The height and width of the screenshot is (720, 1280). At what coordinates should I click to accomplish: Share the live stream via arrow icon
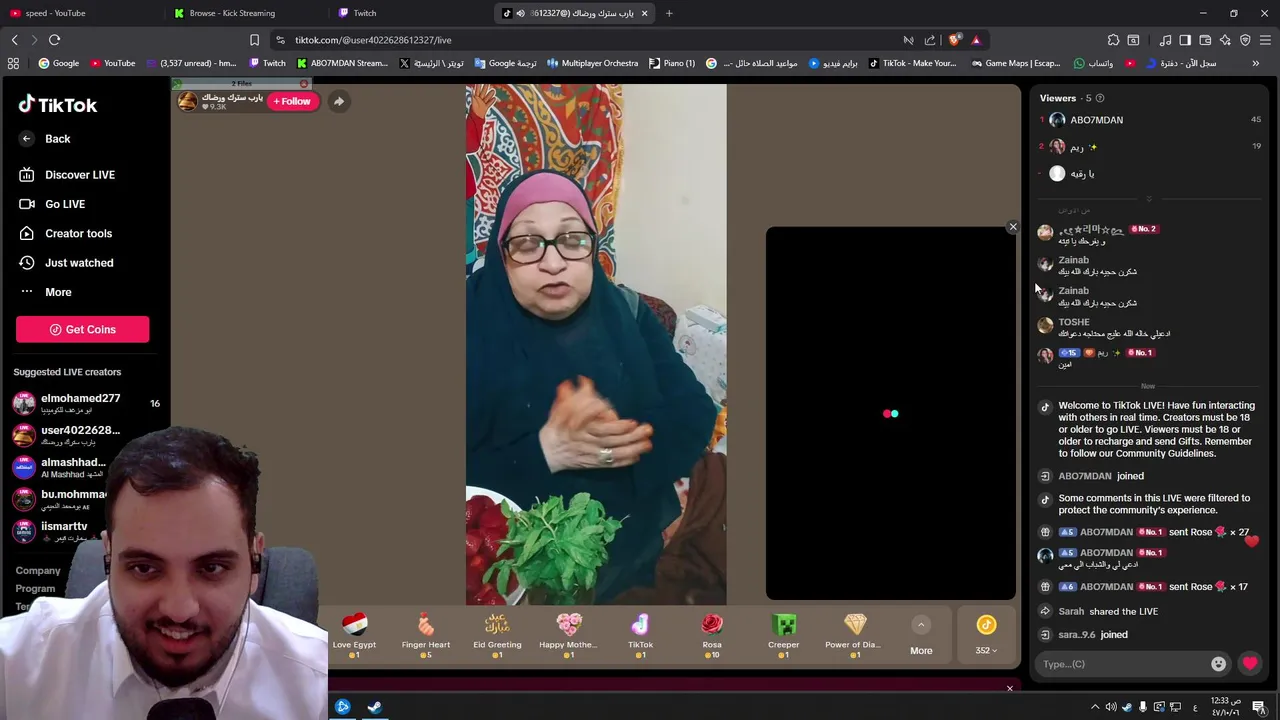(x=339, y=101)
